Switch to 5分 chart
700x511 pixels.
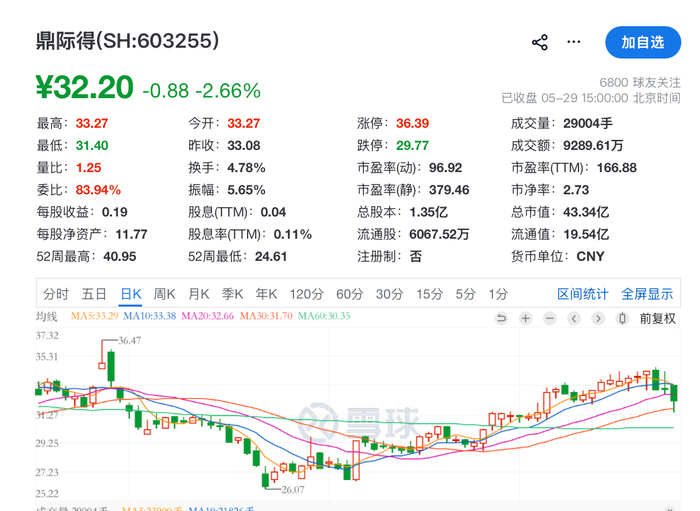tap(465, 294)
